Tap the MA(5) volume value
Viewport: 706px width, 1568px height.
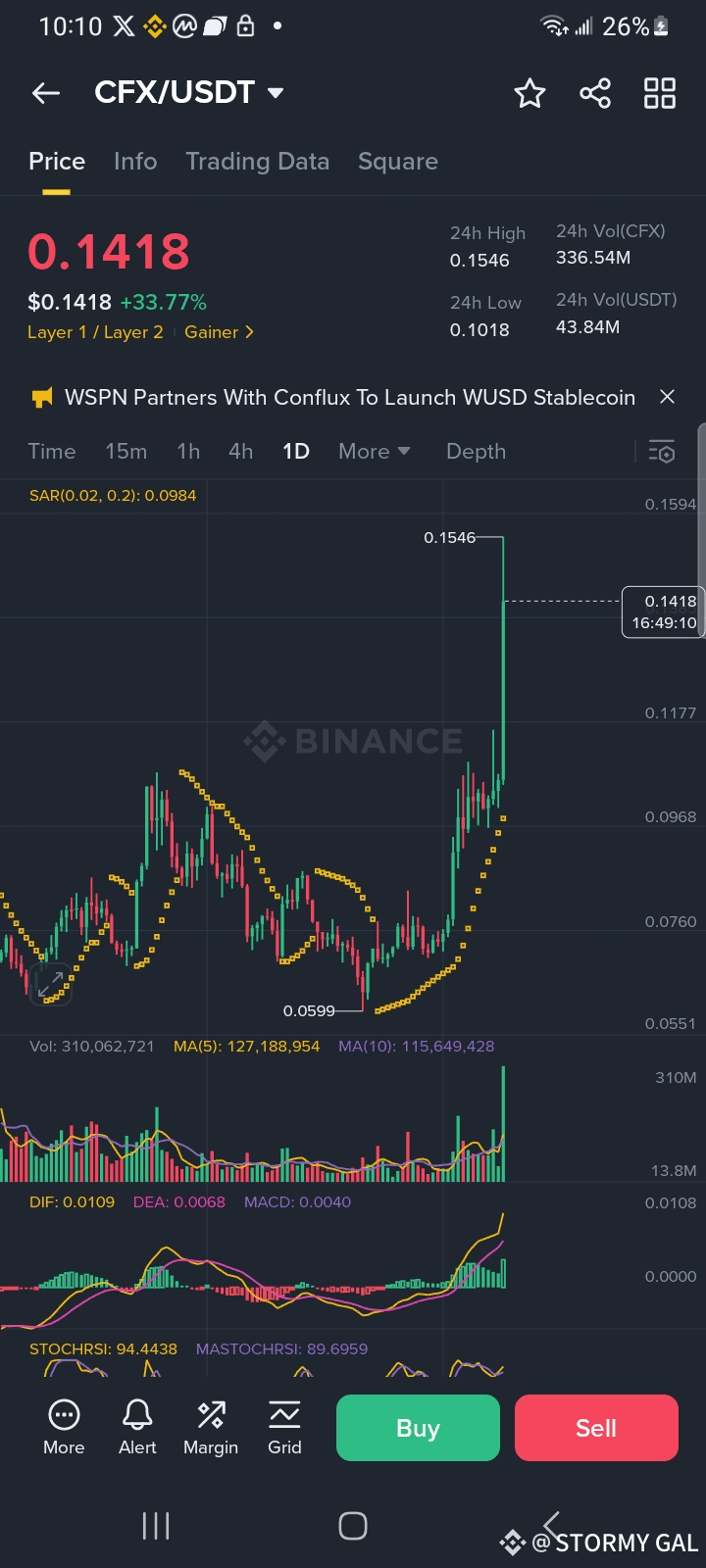(x=246, y=1046)
